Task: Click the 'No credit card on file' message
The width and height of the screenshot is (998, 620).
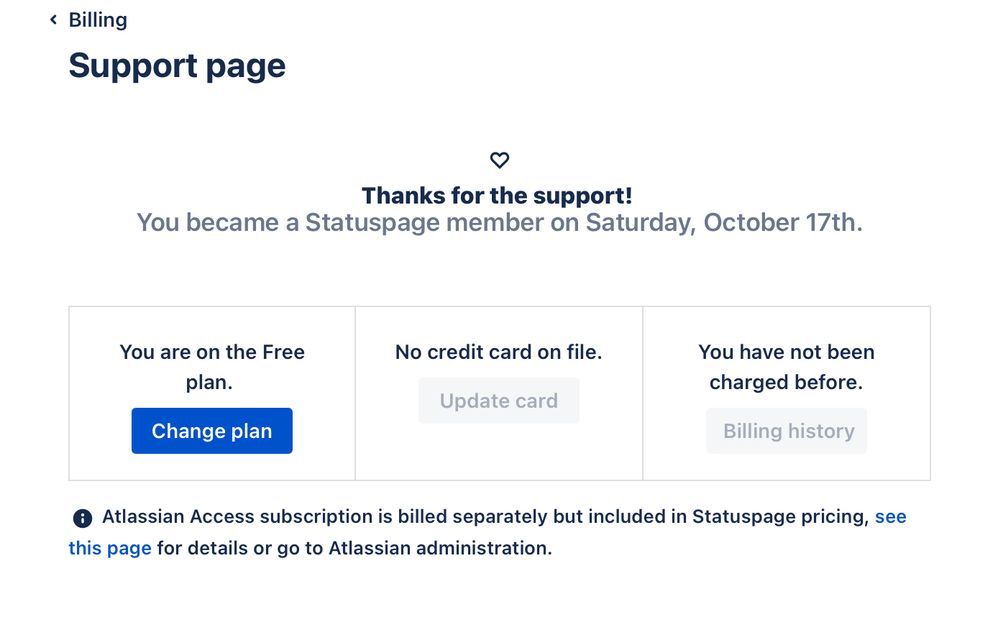Action: click(x=499, y=352)
